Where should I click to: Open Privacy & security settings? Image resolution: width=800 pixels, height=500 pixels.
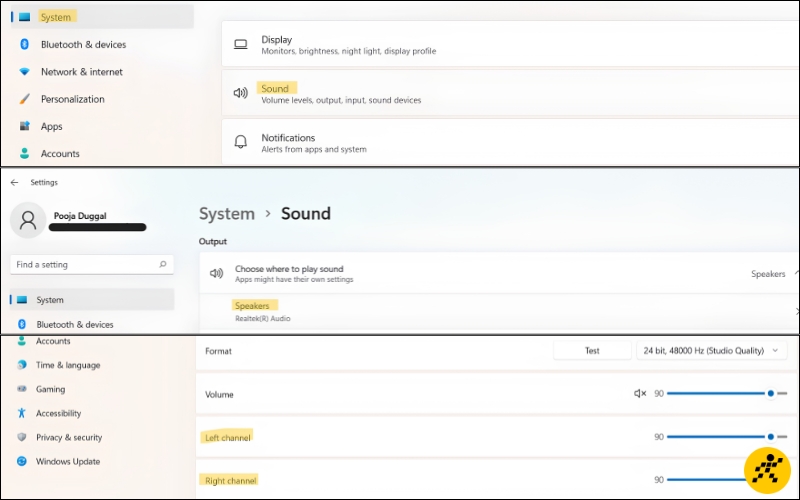pyautogui.click(x=69, y=437)
